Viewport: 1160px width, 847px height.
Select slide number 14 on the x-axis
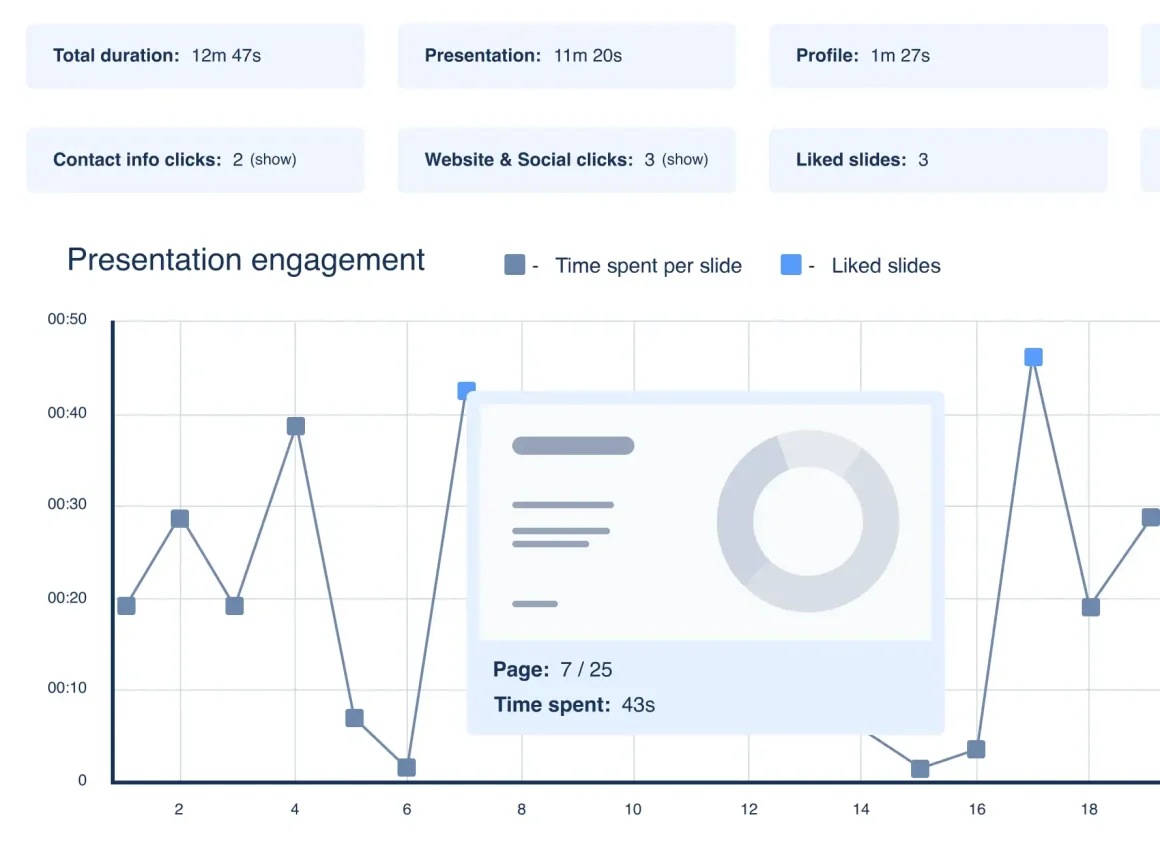click(x=861, y=809)
